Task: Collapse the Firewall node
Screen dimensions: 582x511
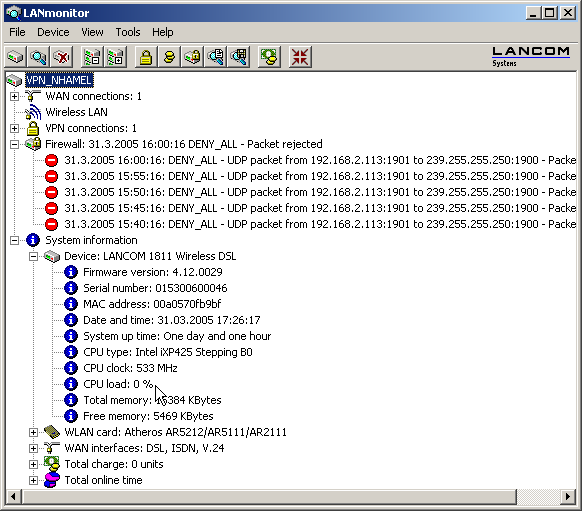Action: click(x=14, y=144)
